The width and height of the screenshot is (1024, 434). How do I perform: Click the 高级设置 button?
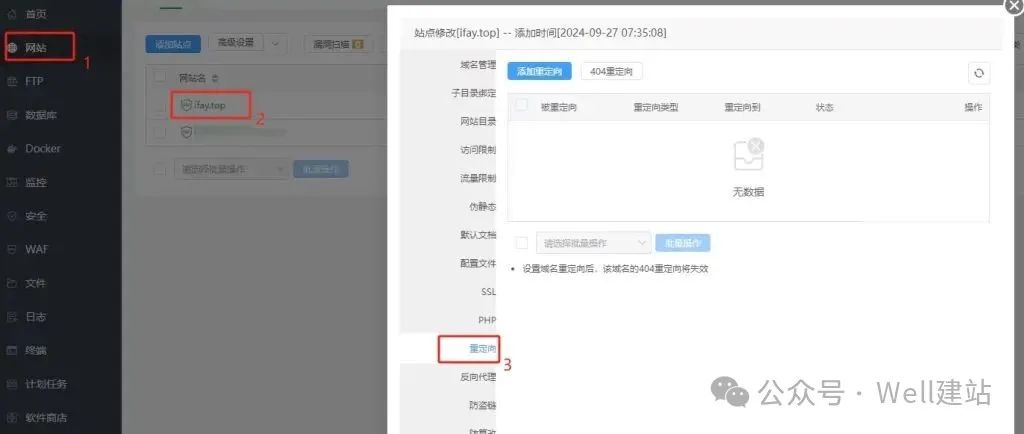tap(236, 43)
